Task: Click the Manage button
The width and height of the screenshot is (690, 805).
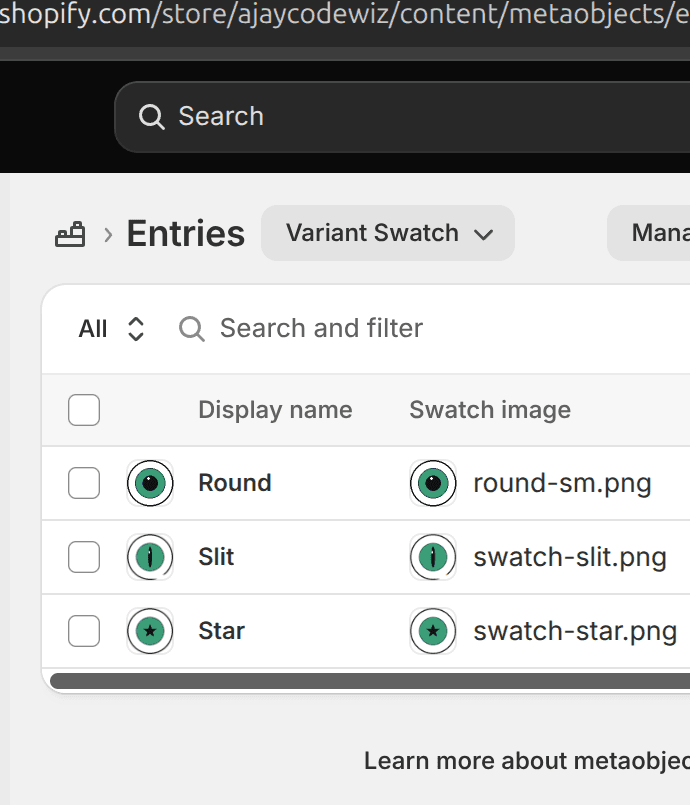Action: click(x=649, y=233)
